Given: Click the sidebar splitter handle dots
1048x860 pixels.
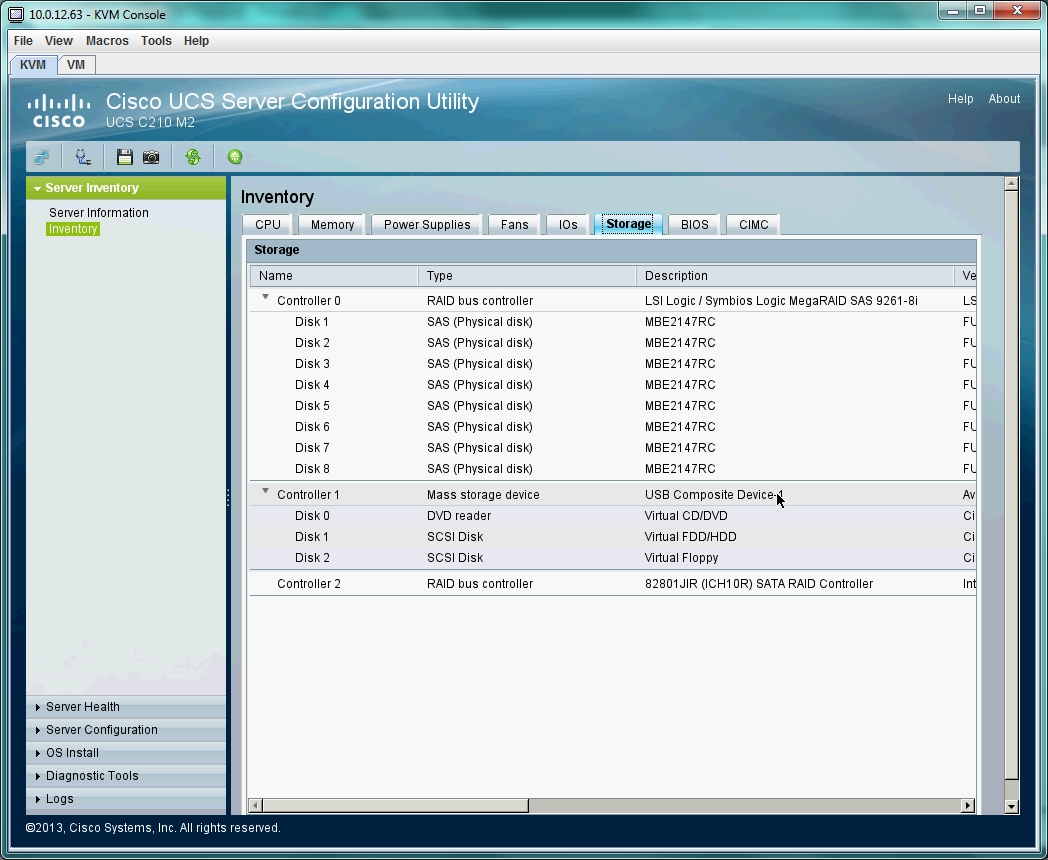Looking at the screenshot, I should pos(228,496).
